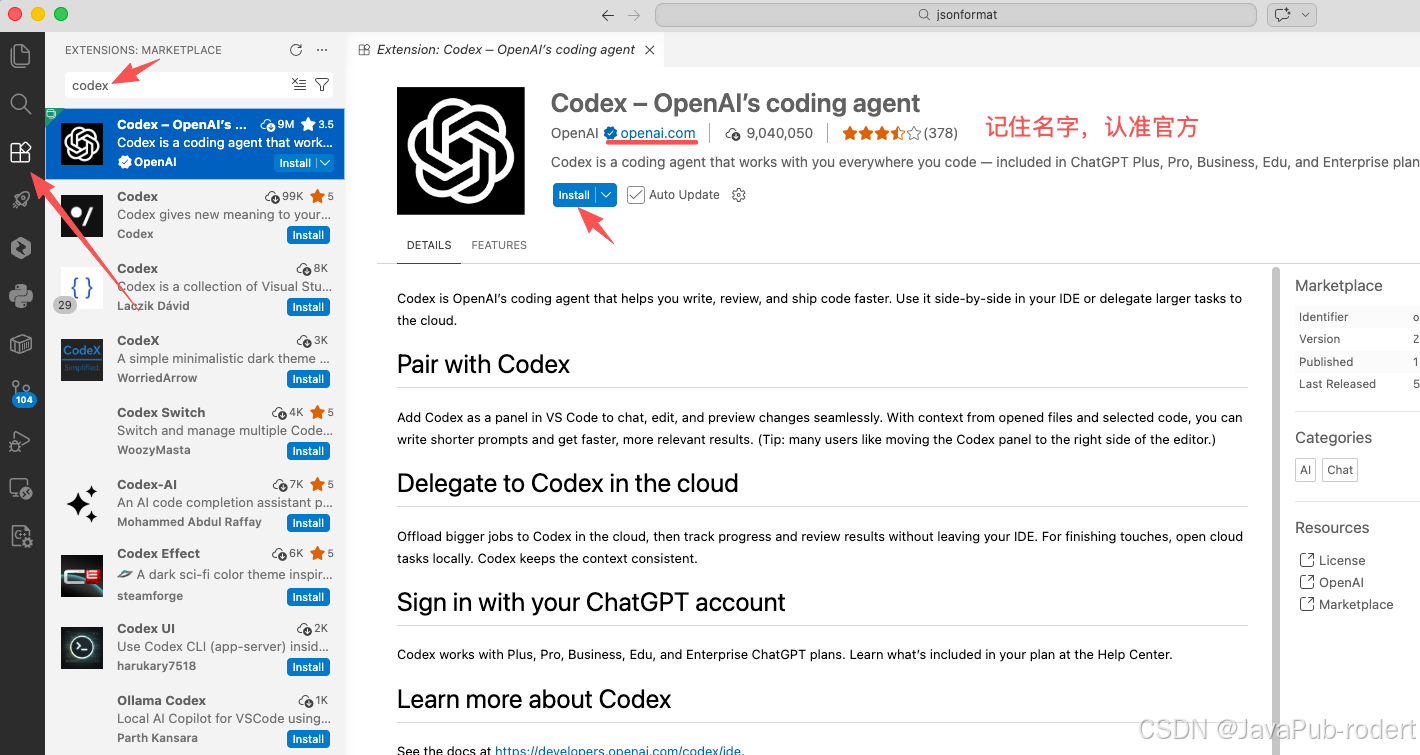Install Codex-AI by Mohammed Abdul Raffay
This screenshot has width=1420, height=755.
coord(308,523)
